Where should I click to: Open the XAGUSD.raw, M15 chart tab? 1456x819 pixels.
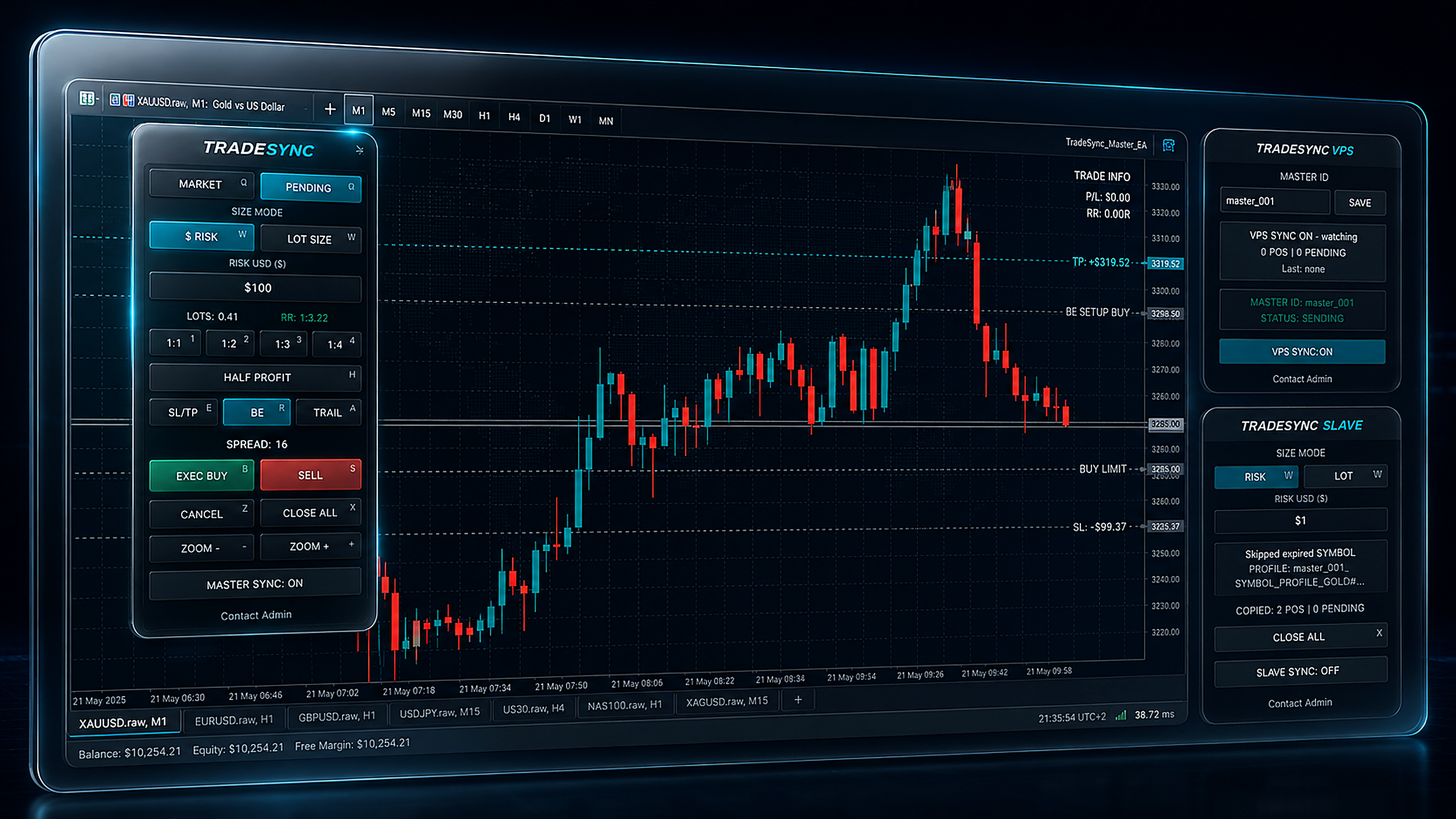[727, 701]
